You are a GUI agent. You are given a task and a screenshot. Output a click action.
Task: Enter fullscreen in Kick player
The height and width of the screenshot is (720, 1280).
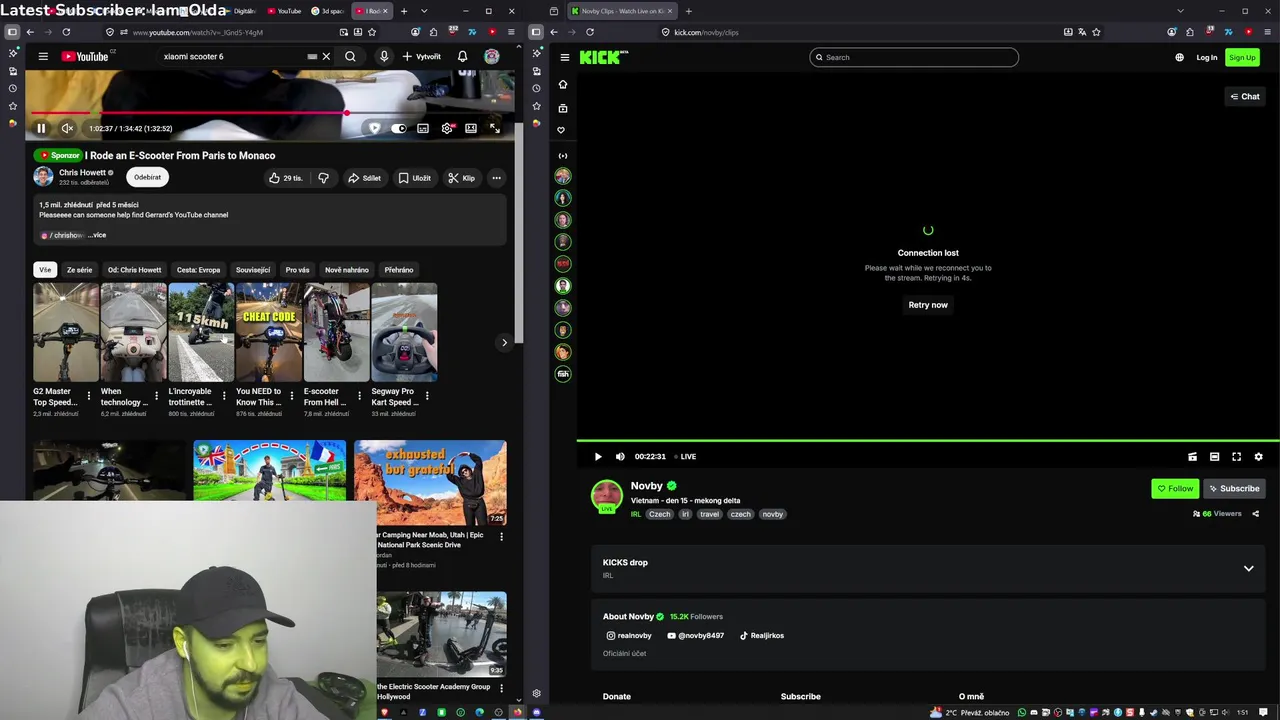point(1236,456)
